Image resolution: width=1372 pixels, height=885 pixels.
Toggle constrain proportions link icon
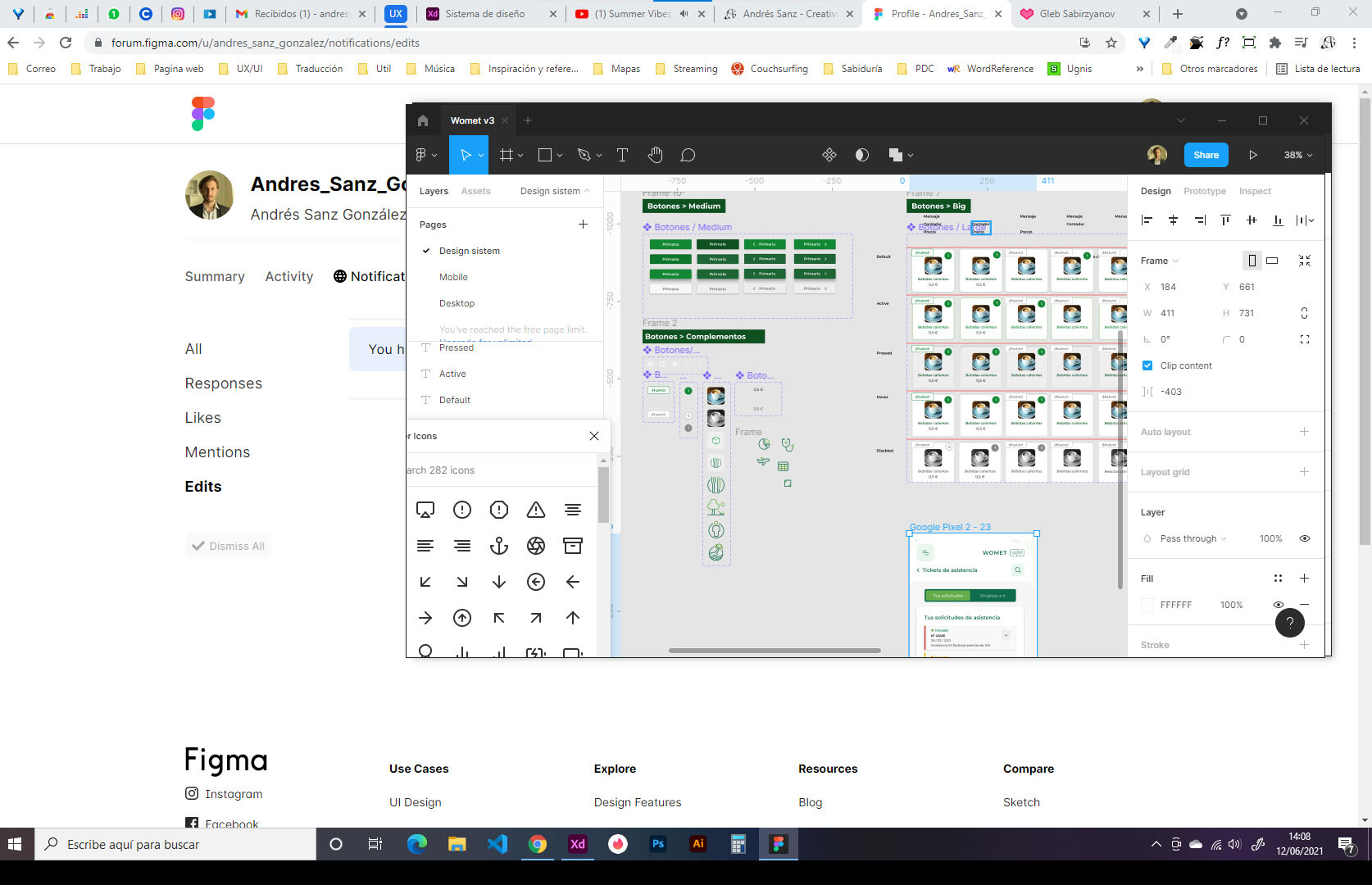[x=1304, y=313]
